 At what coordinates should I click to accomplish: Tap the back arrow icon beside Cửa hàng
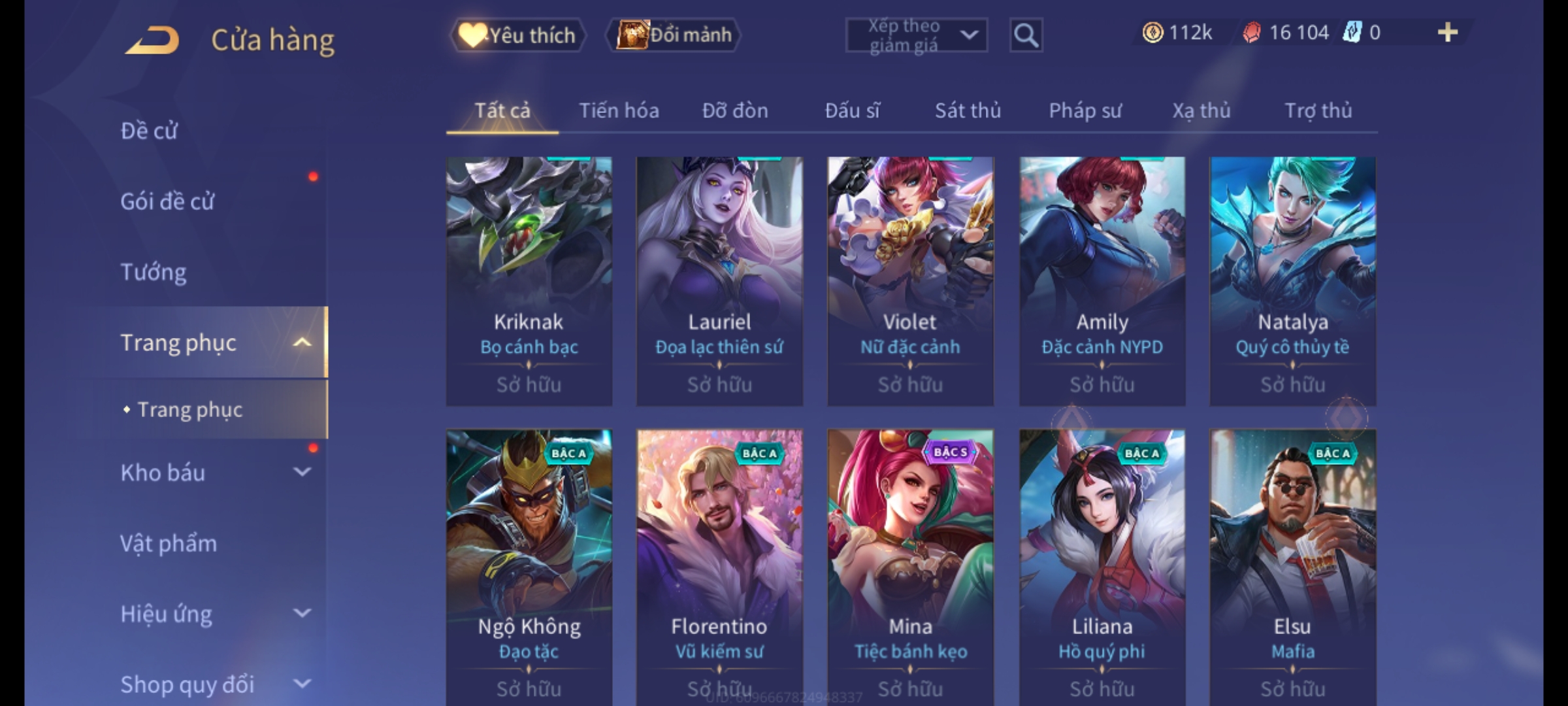[154, 40]
